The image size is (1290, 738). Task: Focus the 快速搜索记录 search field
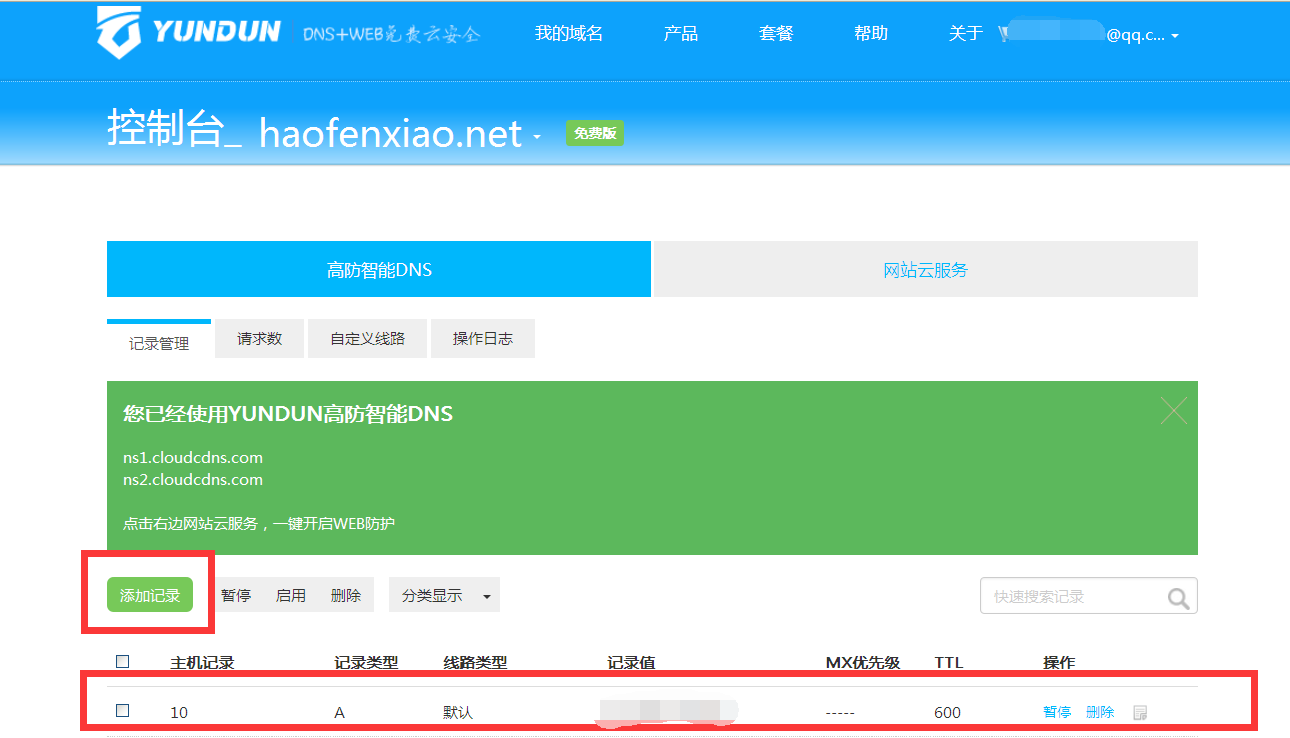(1072, 596)
